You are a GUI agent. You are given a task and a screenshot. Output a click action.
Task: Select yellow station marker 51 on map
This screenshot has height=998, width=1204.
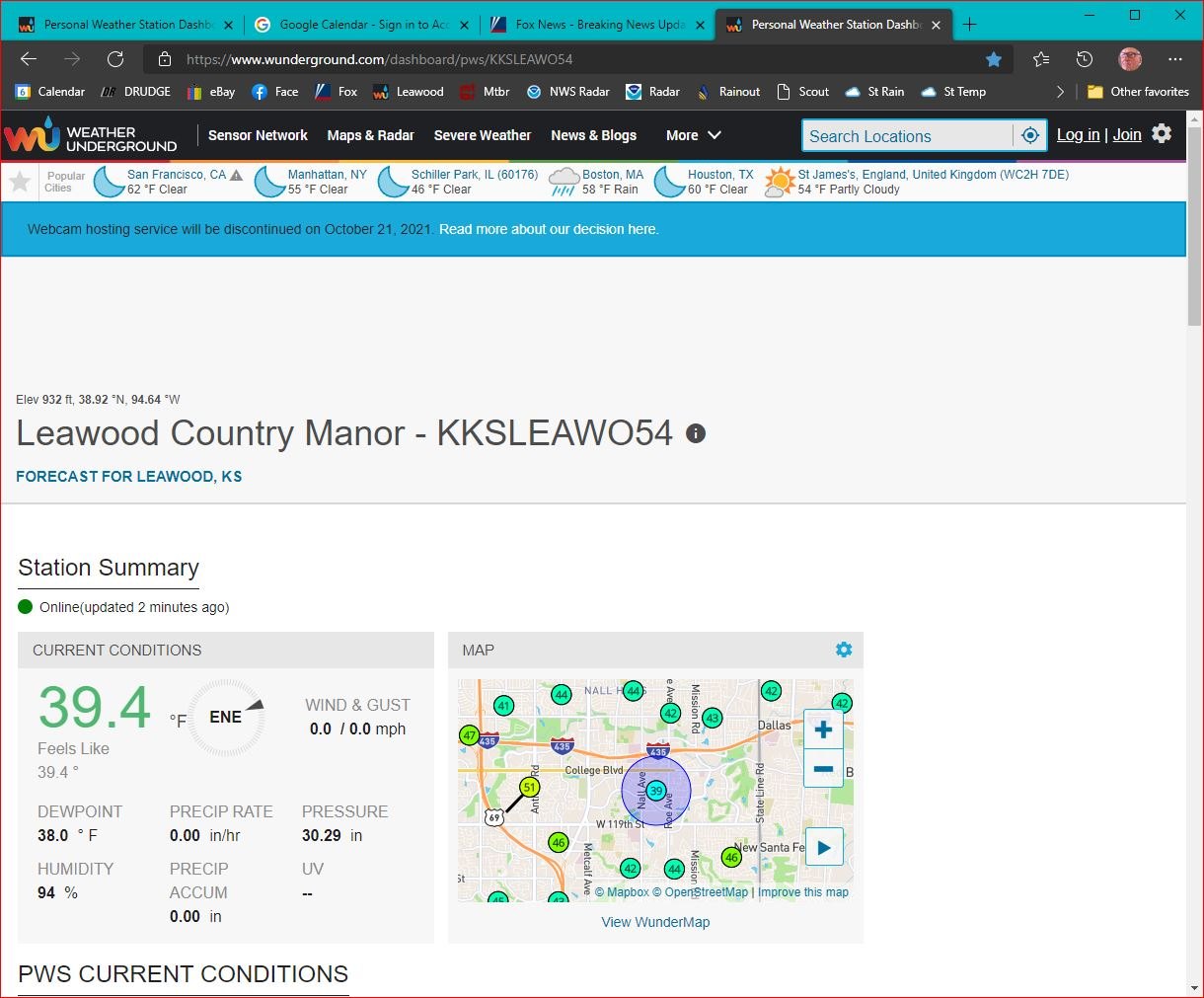[530, 787]
